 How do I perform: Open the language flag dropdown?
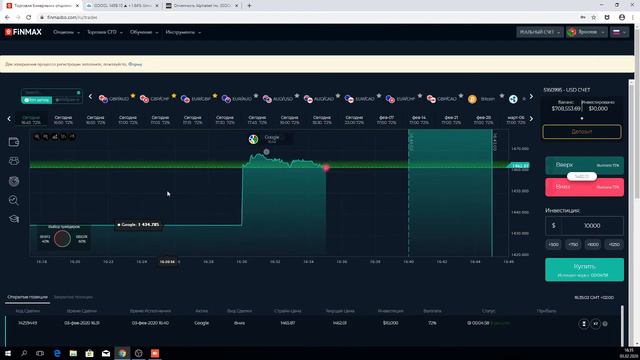point(620,32)
